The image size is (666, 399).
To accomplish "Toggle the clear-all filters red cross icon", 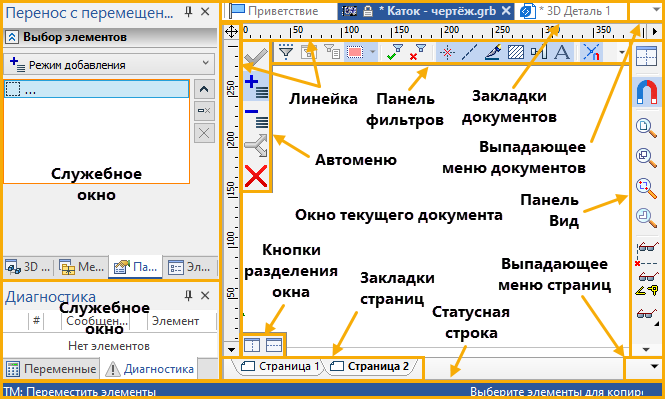I will pos(418,52).
